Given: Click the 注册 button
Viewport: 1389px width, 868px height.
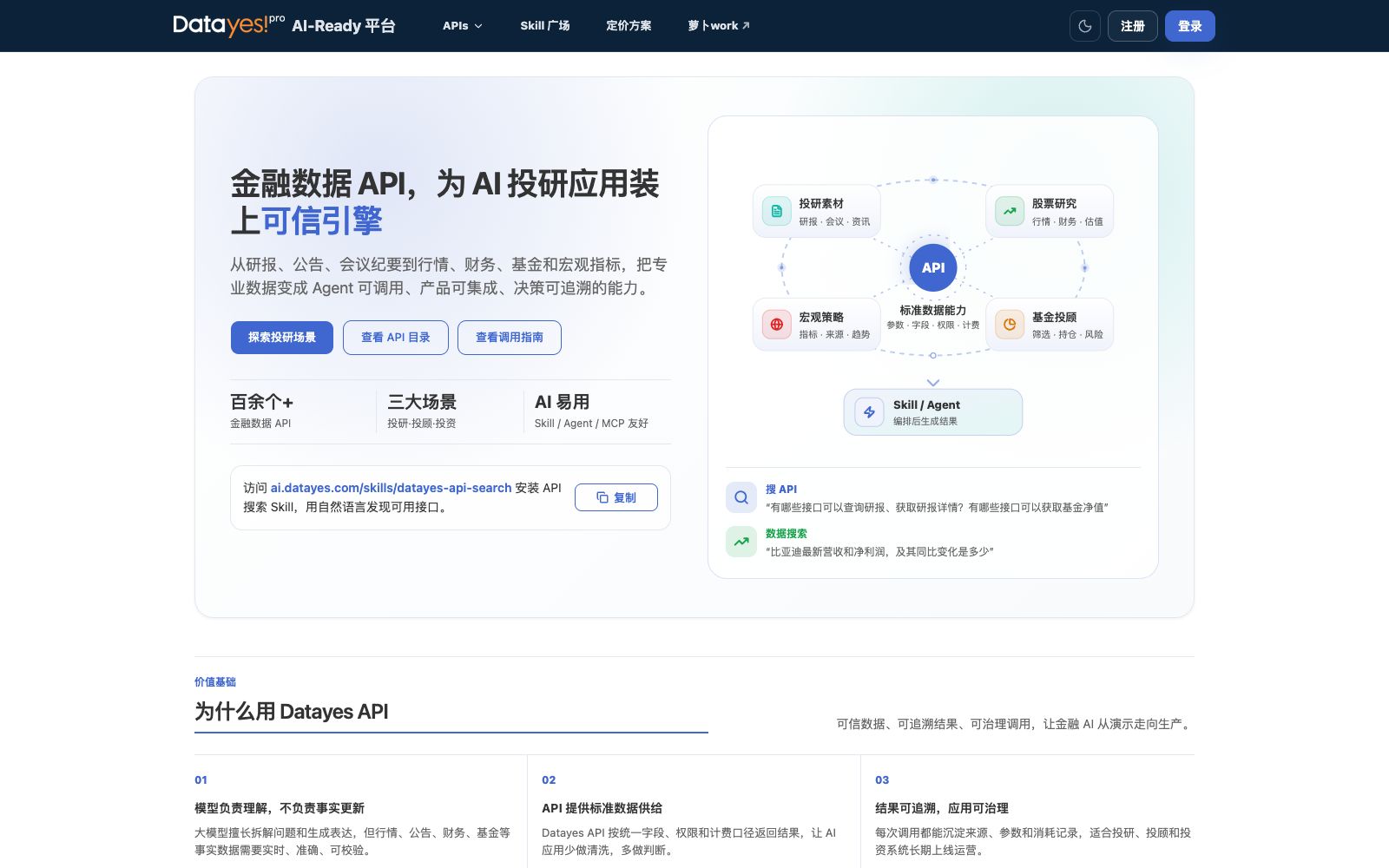Looking at the screenshot, I should tap(1132, 26).
